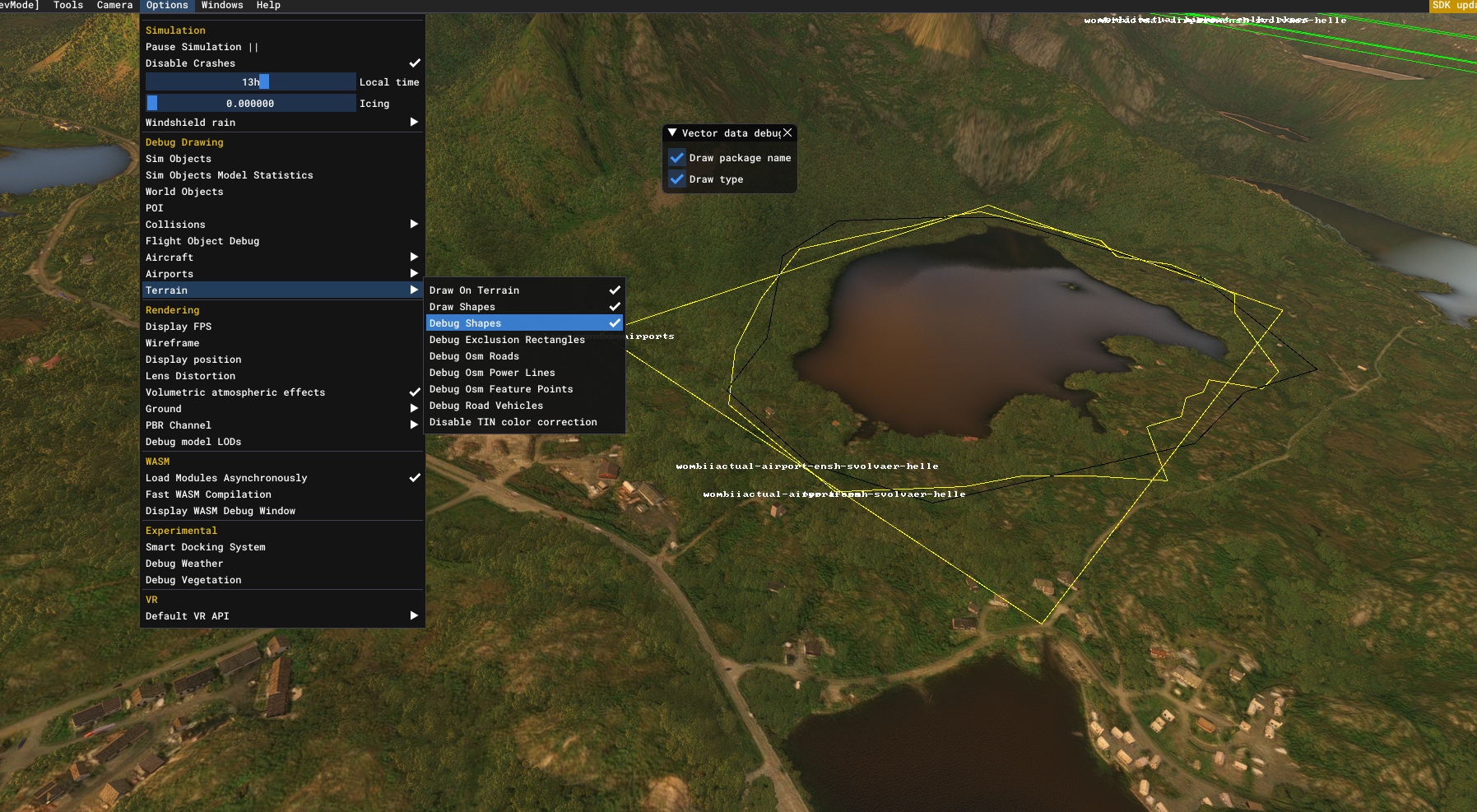Expand Default VR API submenu

coord(283,616)
